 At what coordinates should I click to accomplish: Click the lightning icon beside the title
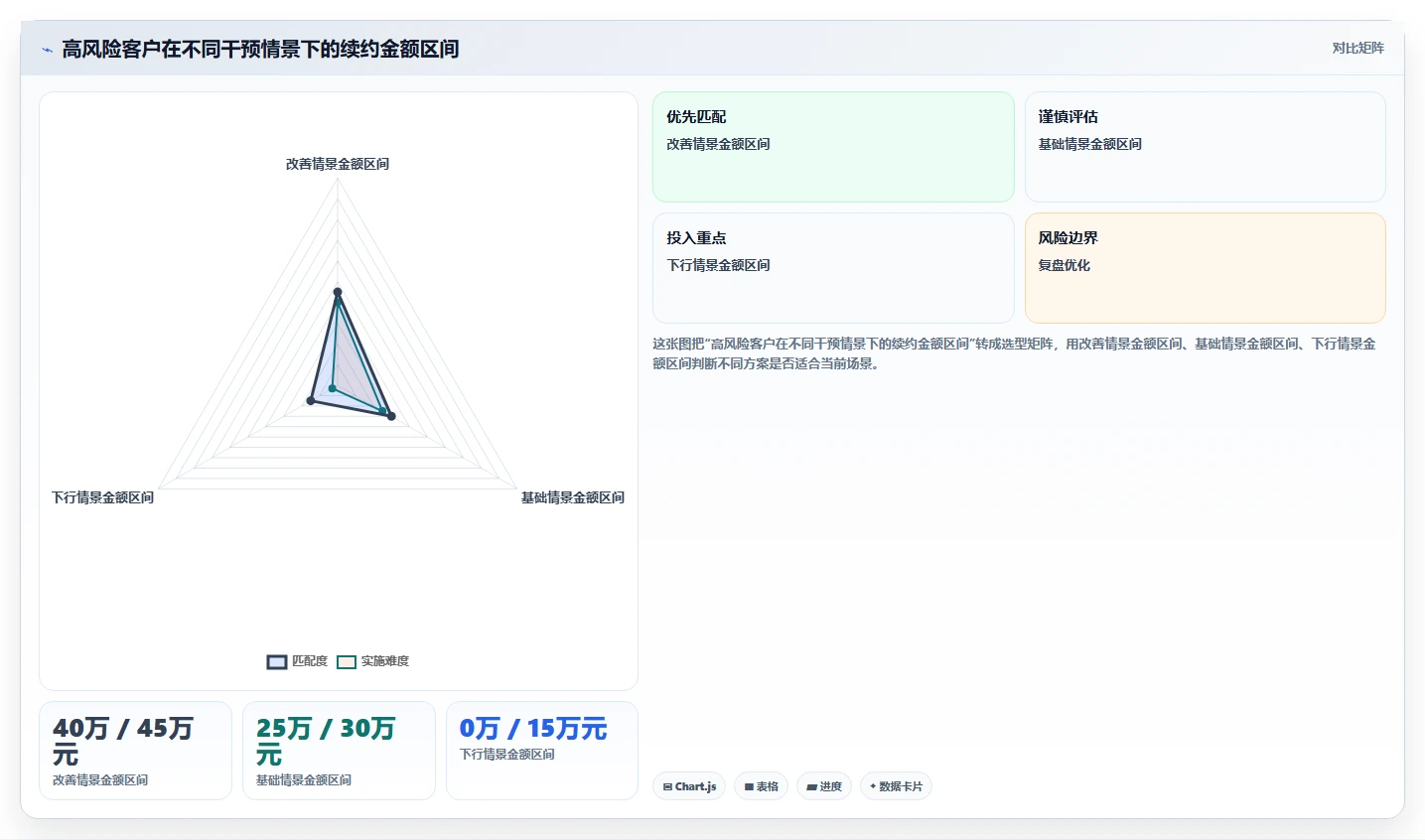coord(47,50)
